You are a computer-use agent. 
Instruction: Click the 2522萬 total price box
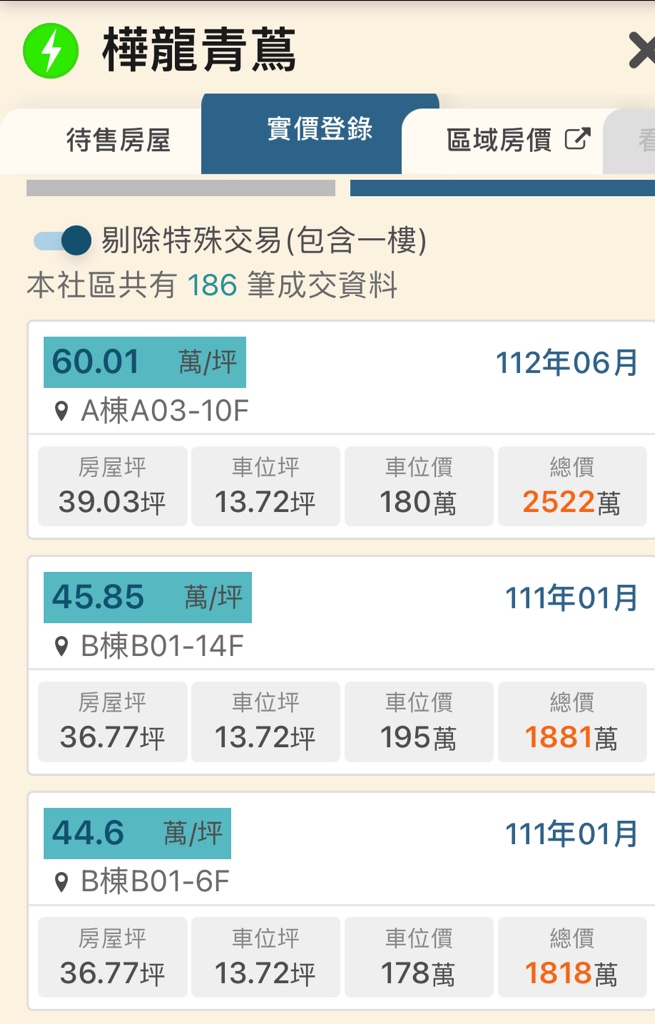pos(572,486)
